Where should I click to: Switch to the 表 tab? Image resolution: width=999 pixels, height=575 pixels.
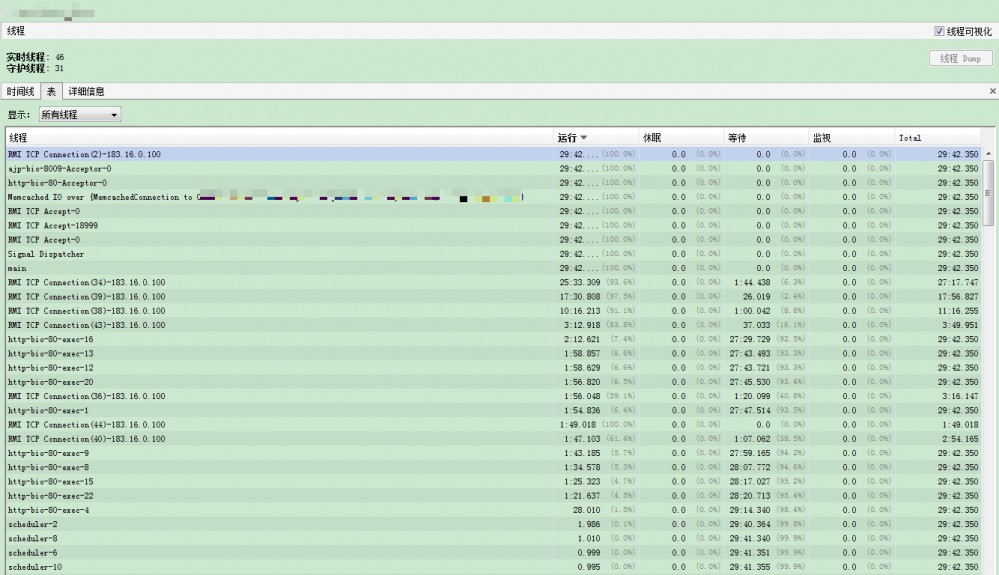51,92
